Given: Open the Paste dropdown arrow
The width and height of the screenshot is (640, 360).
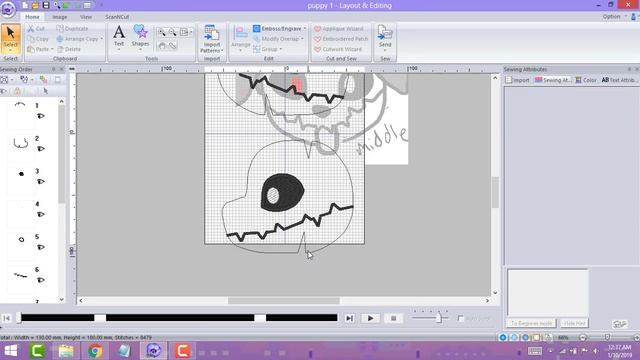Looking at the screenshot, I should point(52,49).
